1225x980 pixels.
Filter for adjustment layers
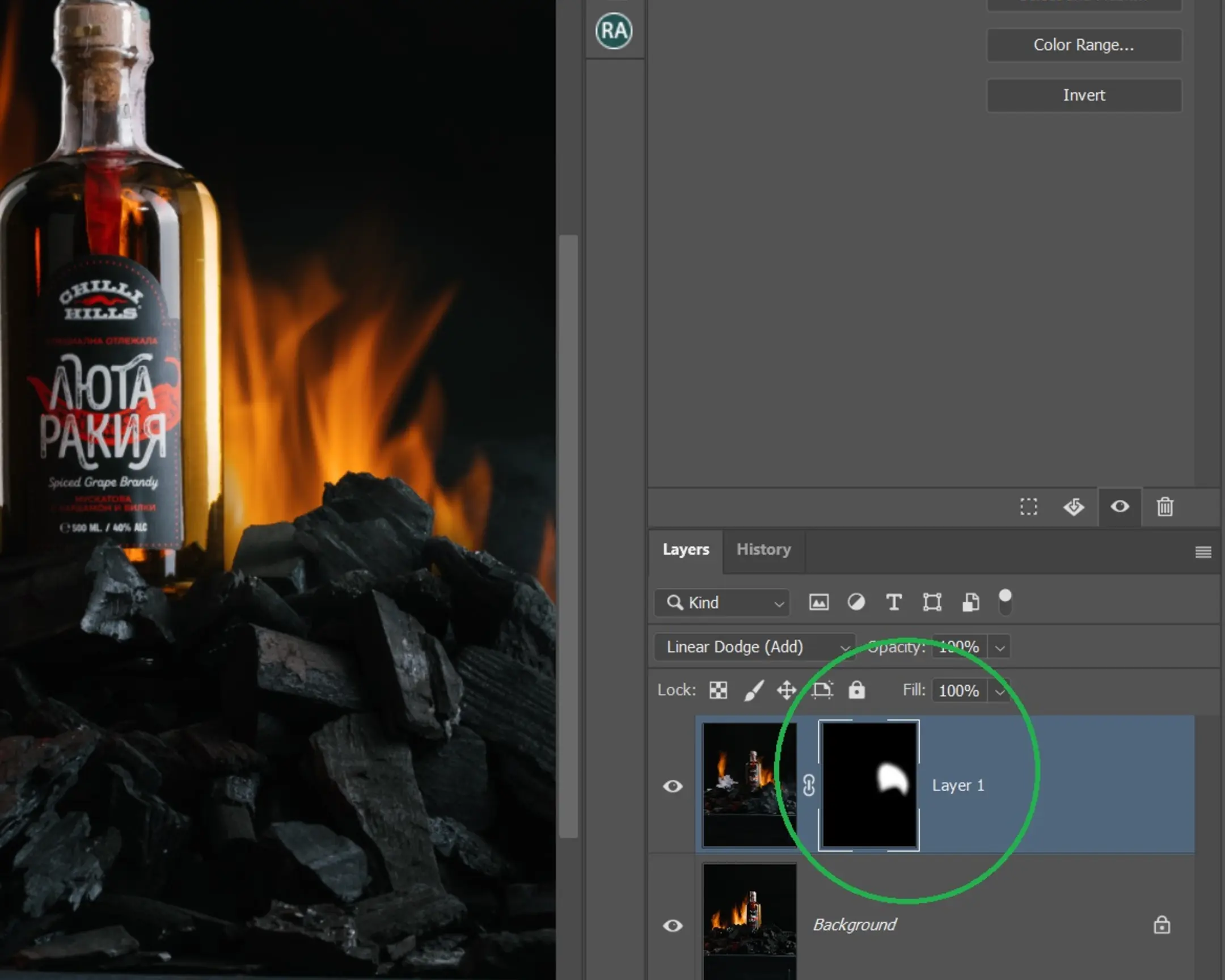point(856,602)
